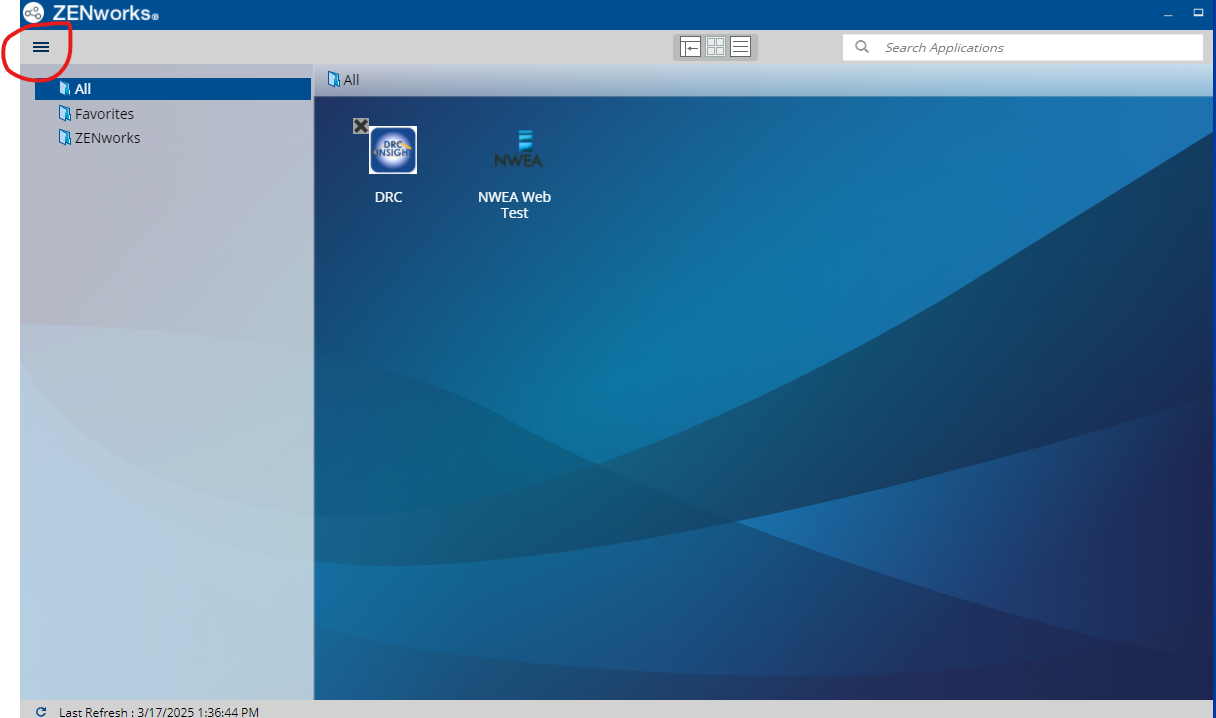Switch to list view layout

tap(740, 47)
